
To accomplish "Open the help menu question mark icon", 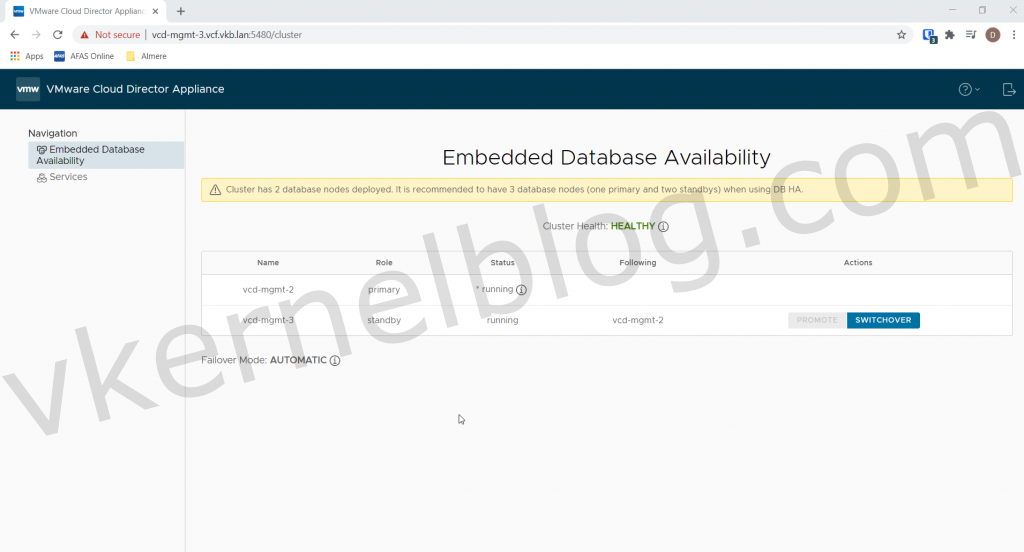I will click(968, 89).
